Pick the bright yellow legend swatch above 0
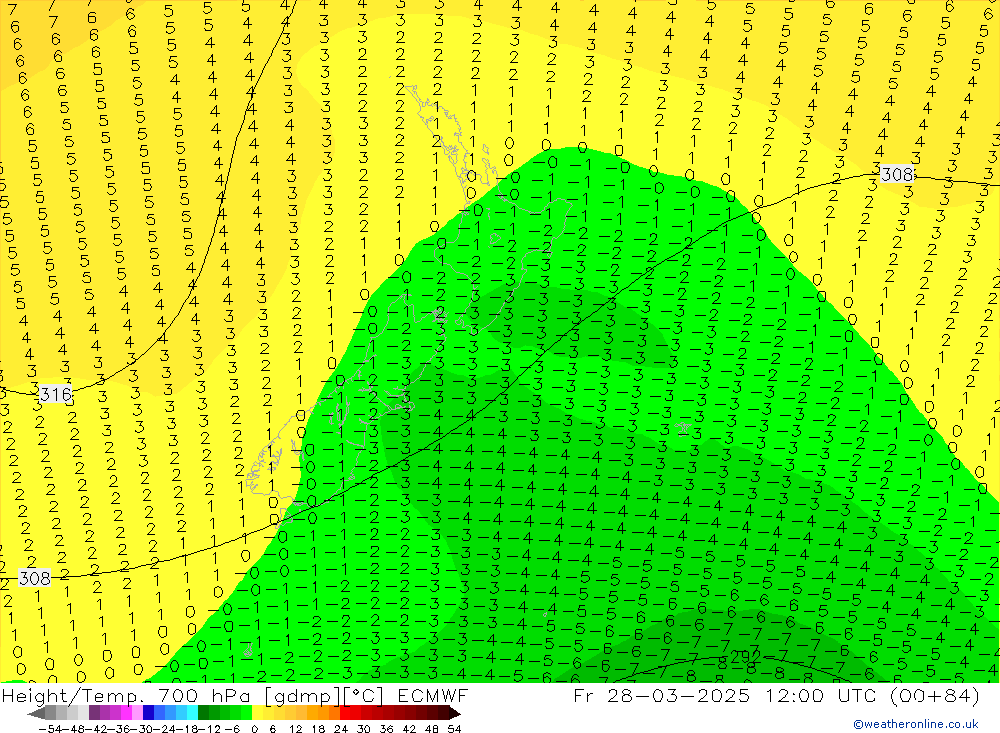1000x733 pixels. pos(258,713)
